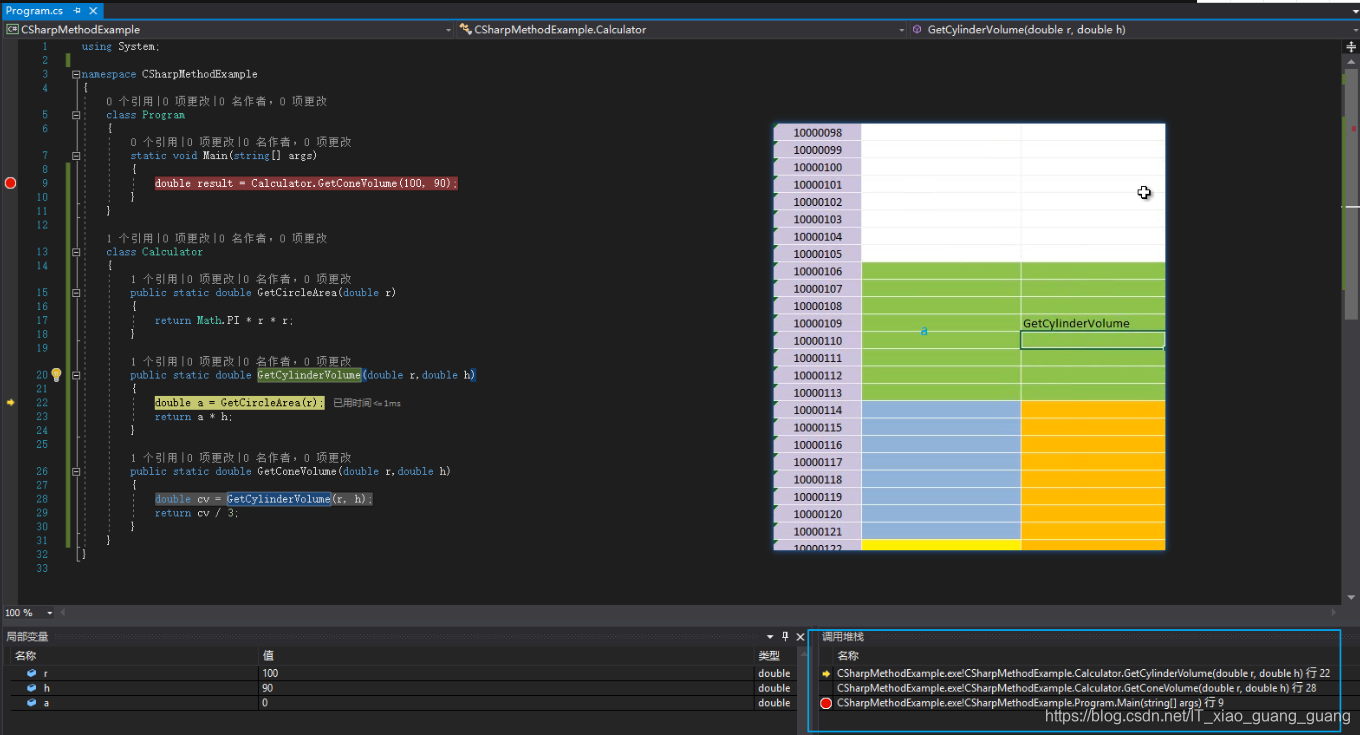
Task: Open the CSharpMethodExample project dropdown
Action: [x=228, y=30]
